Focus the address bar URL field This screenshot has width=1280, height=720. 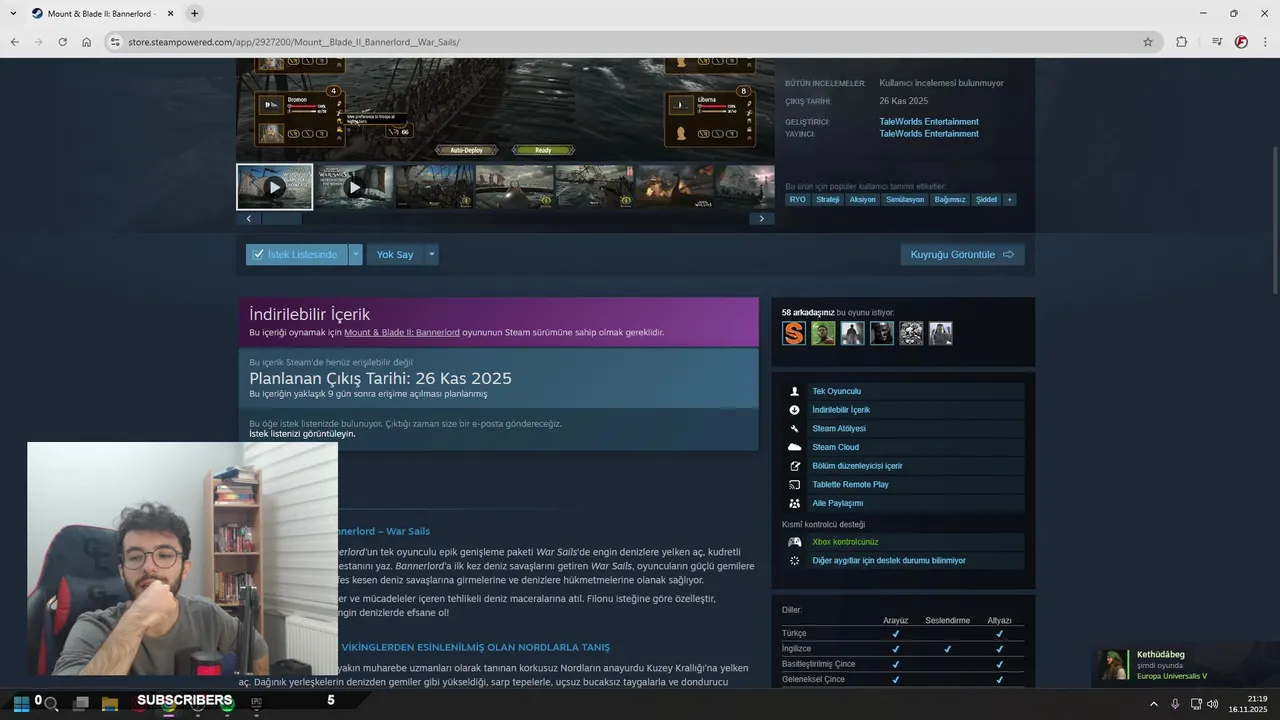click(630, 42)
